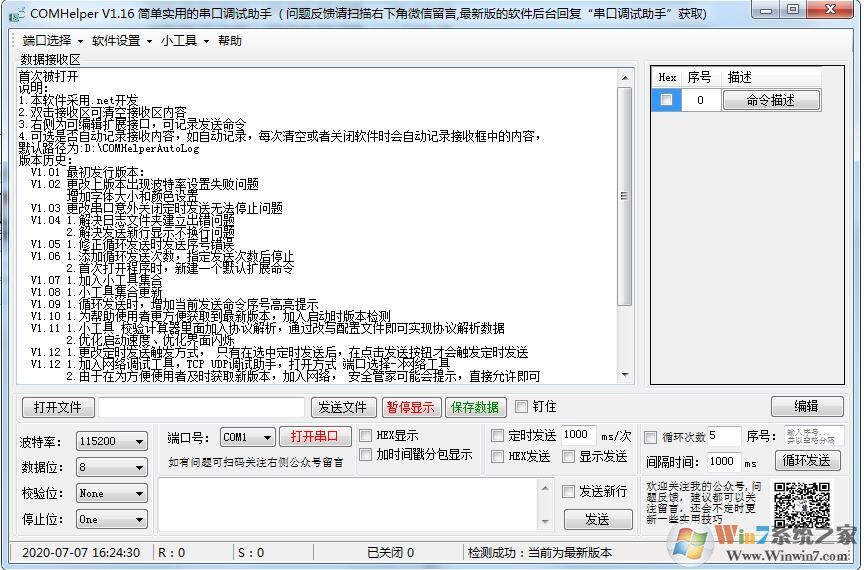Viewport: 864px width, 570px height.
Task: Toggle the 显示发送 checkbox
Action: 568,456
